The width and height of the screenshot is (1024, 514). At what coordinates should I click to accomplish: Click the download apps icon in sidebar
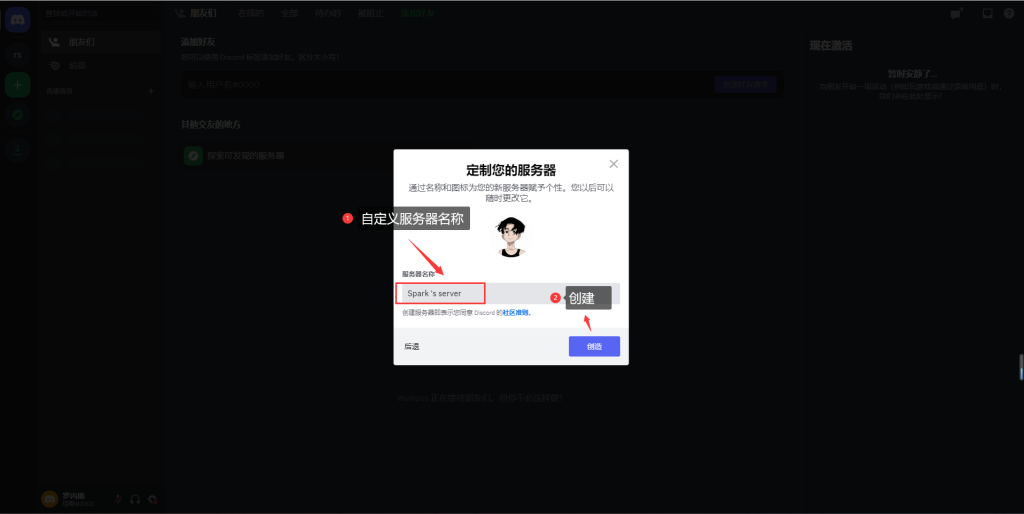click(17, 150)
